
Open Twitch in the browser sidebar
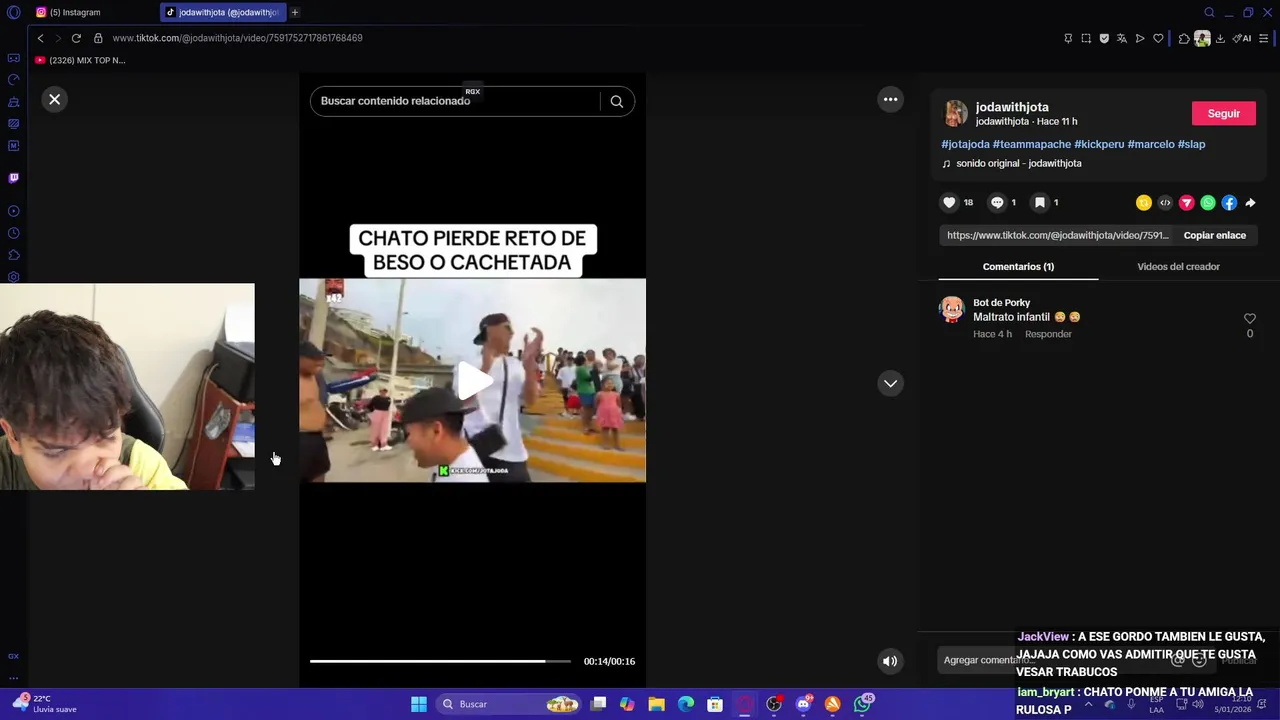coord(13,178)
